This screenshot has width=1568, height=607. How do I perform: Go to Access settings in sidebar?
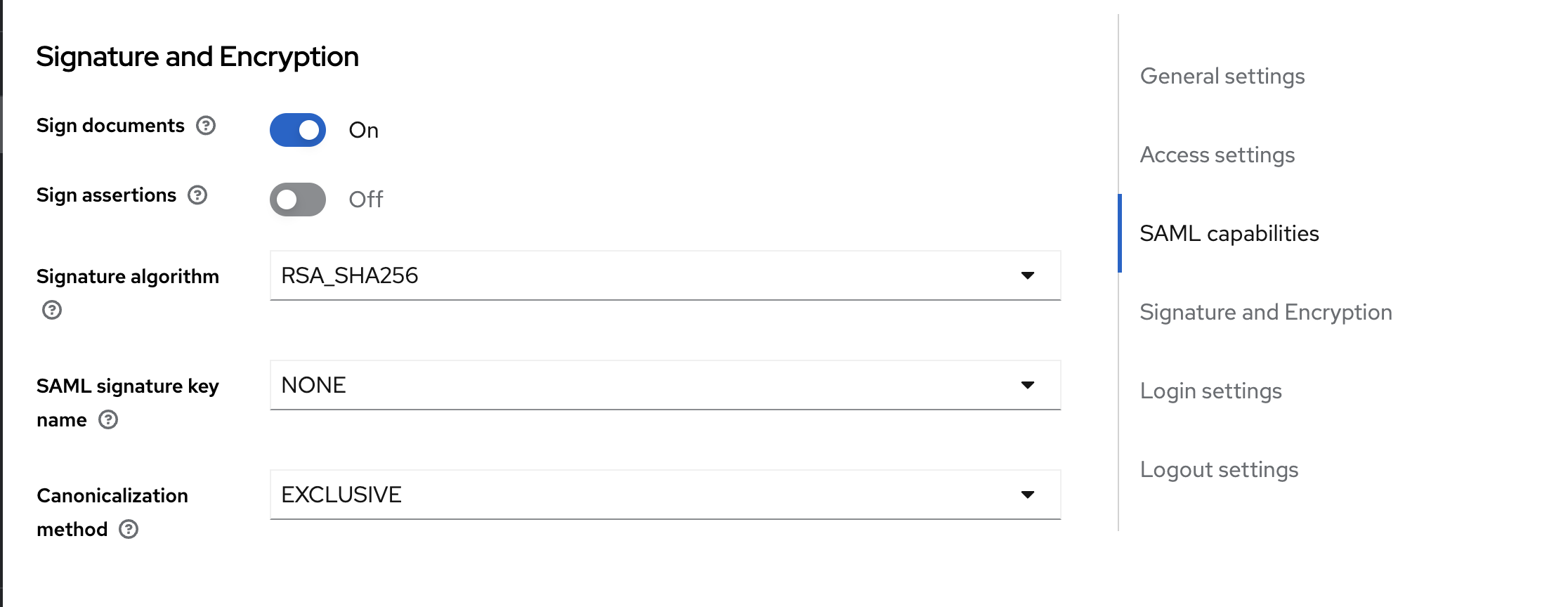(1217, 155)
